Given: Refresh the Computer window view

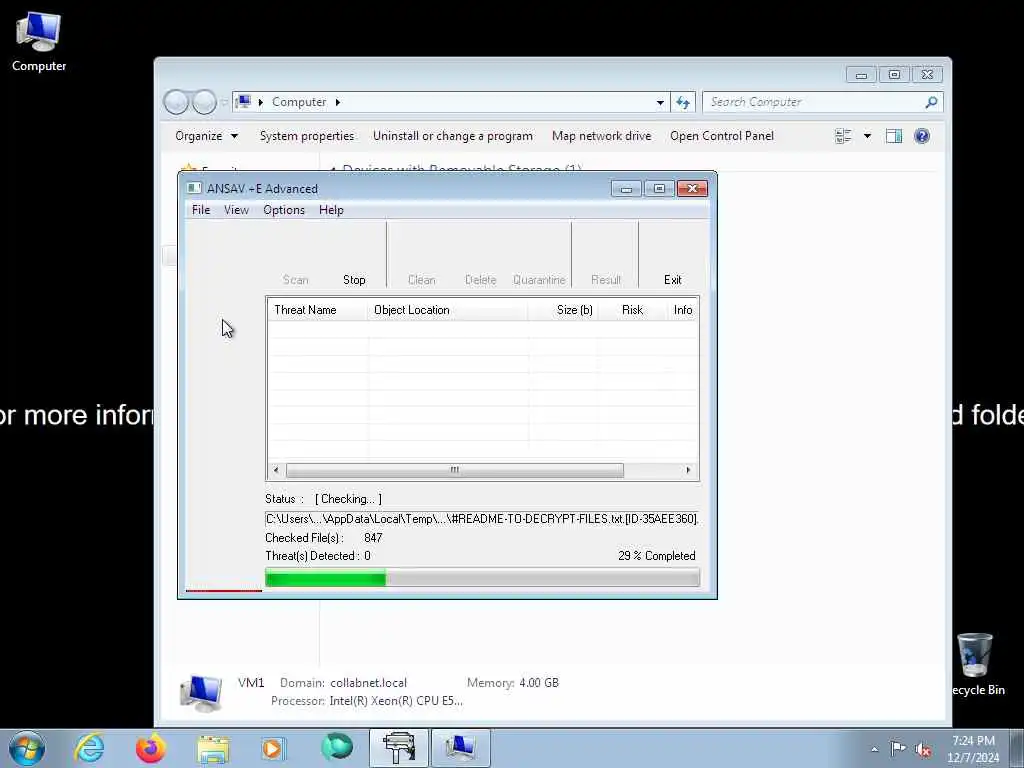Looking at the screenshot, I should coord(683,103).
